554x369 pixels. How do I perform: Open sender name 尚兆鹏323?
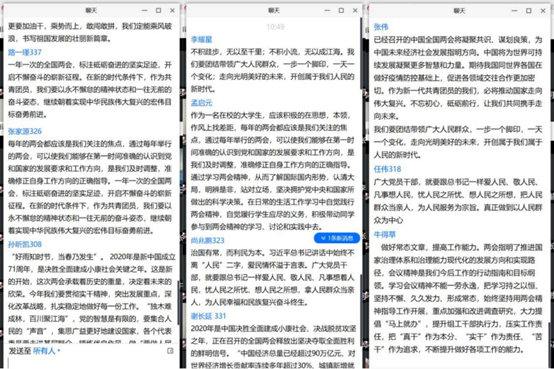207,241
